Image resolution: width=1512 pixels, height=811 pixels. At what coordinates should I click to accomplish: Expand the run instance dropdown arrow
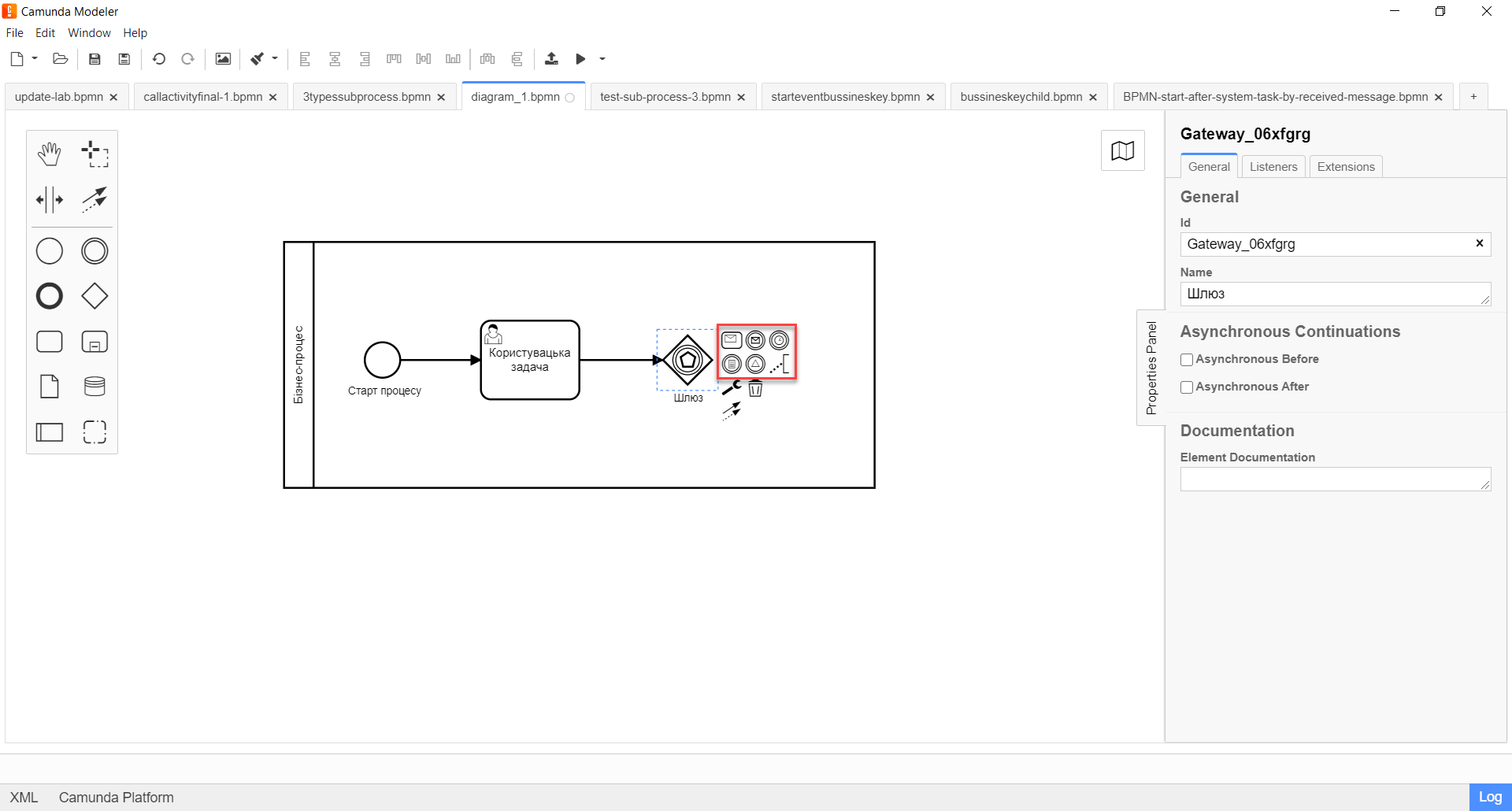click(602, 59)
